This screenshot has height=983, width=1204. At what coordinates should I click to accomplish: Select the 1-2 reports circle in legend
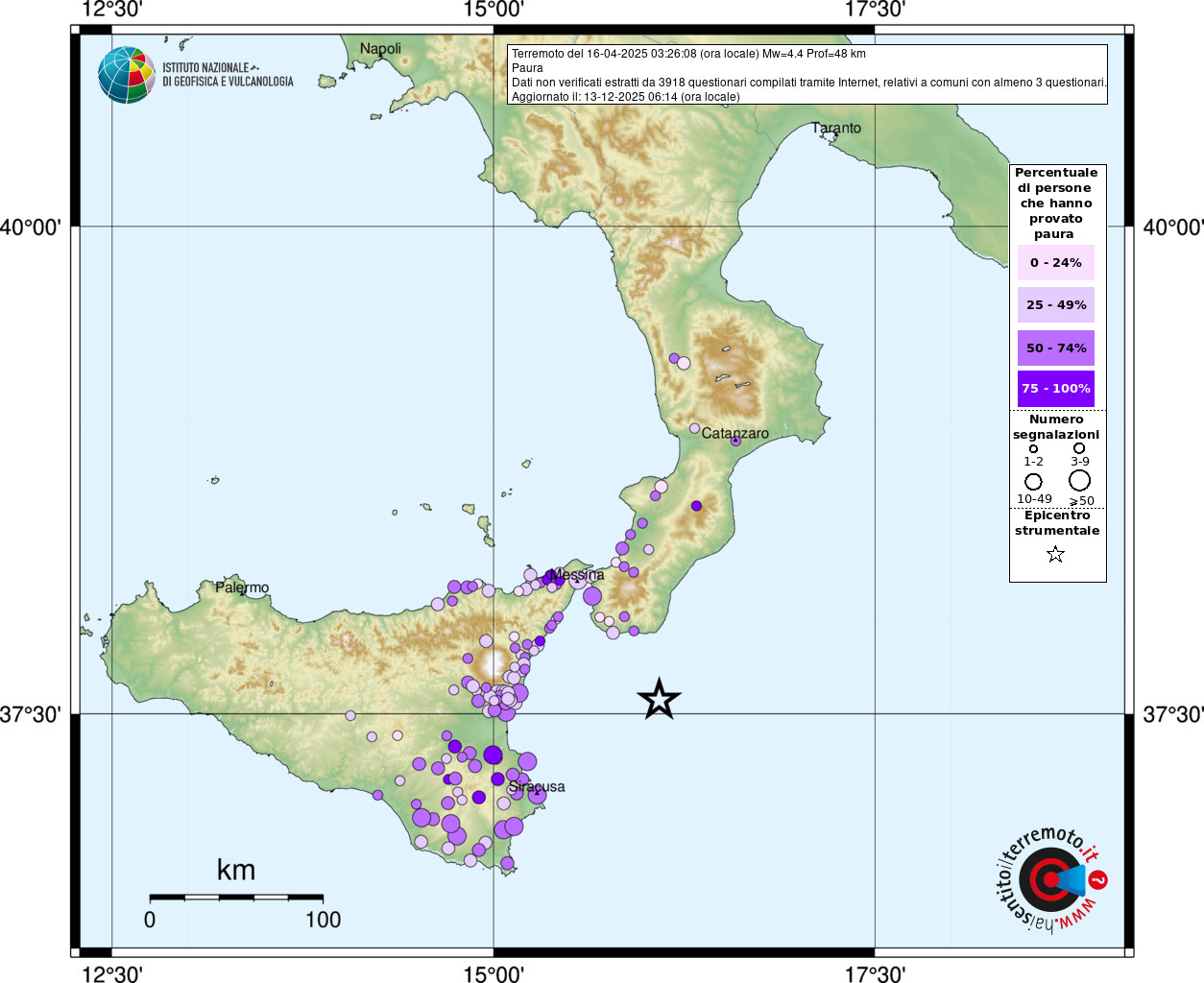coord(1033,448)
